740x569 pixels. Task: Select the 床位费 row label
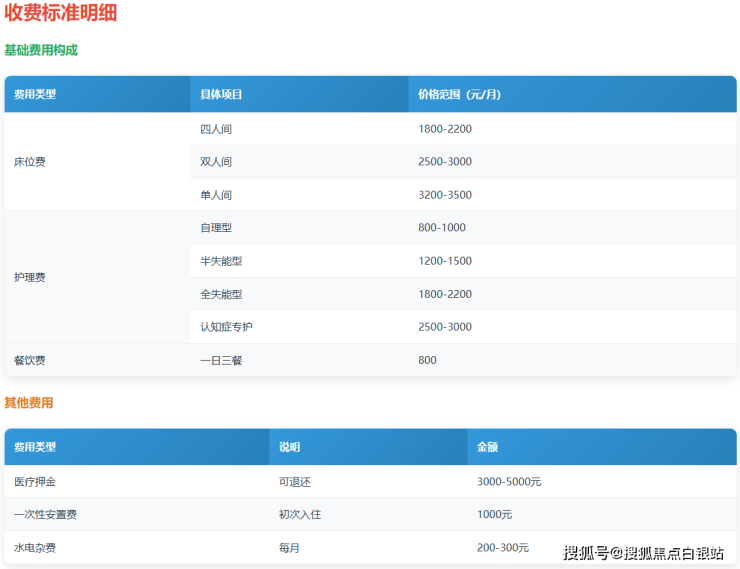pyautogui.click(x=29, y=162)
